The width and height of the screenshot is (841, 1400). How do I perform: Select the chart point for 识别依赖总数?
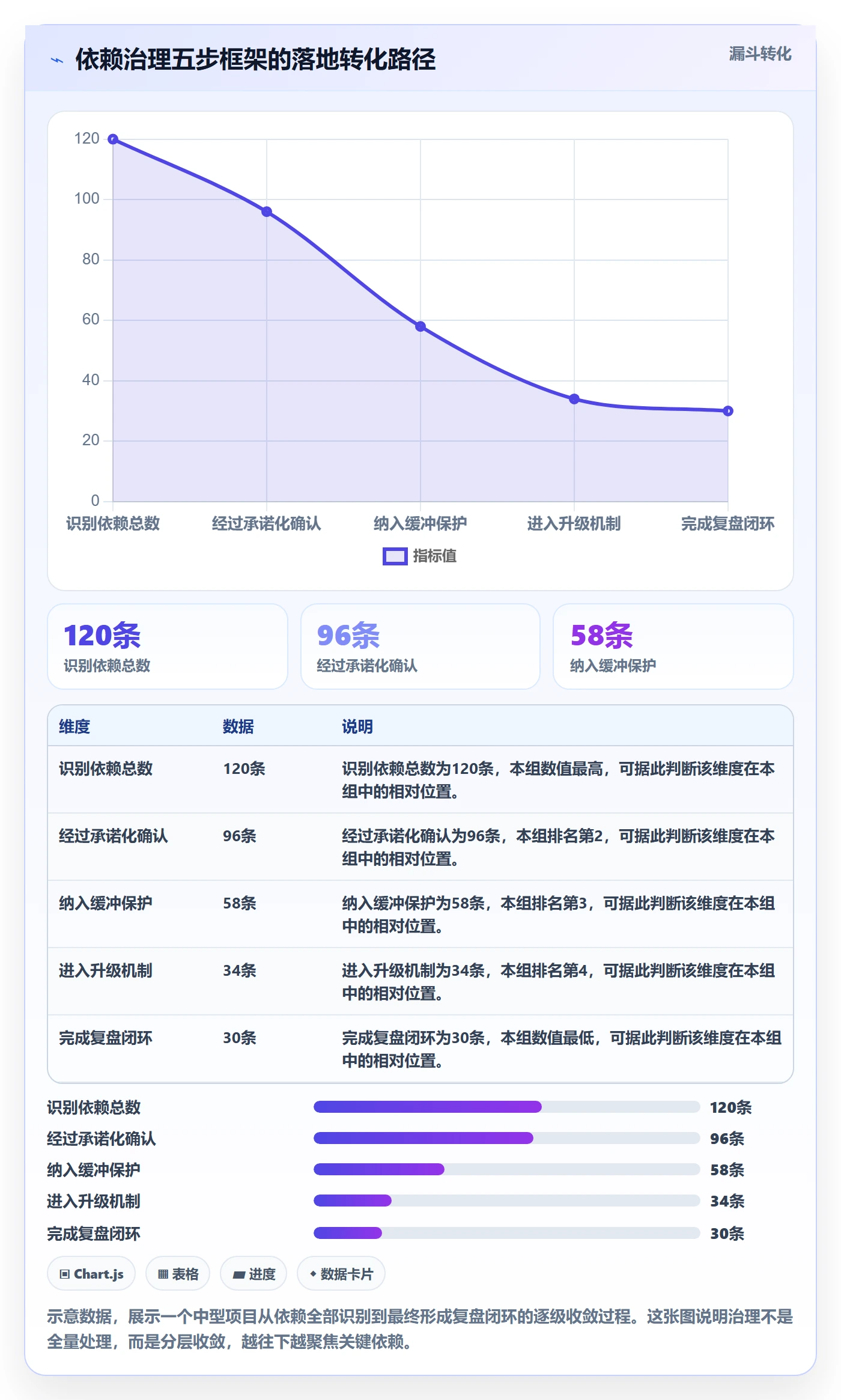click(x=113, y=139)
